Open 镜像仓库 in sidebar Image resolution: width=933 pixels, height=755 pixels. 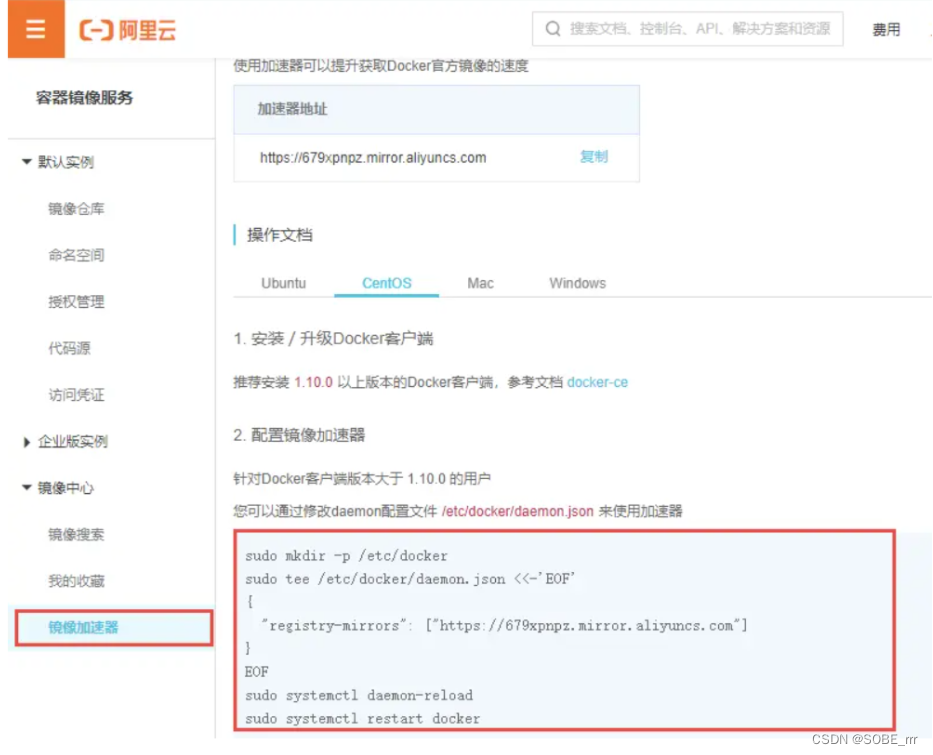[76, 209]
